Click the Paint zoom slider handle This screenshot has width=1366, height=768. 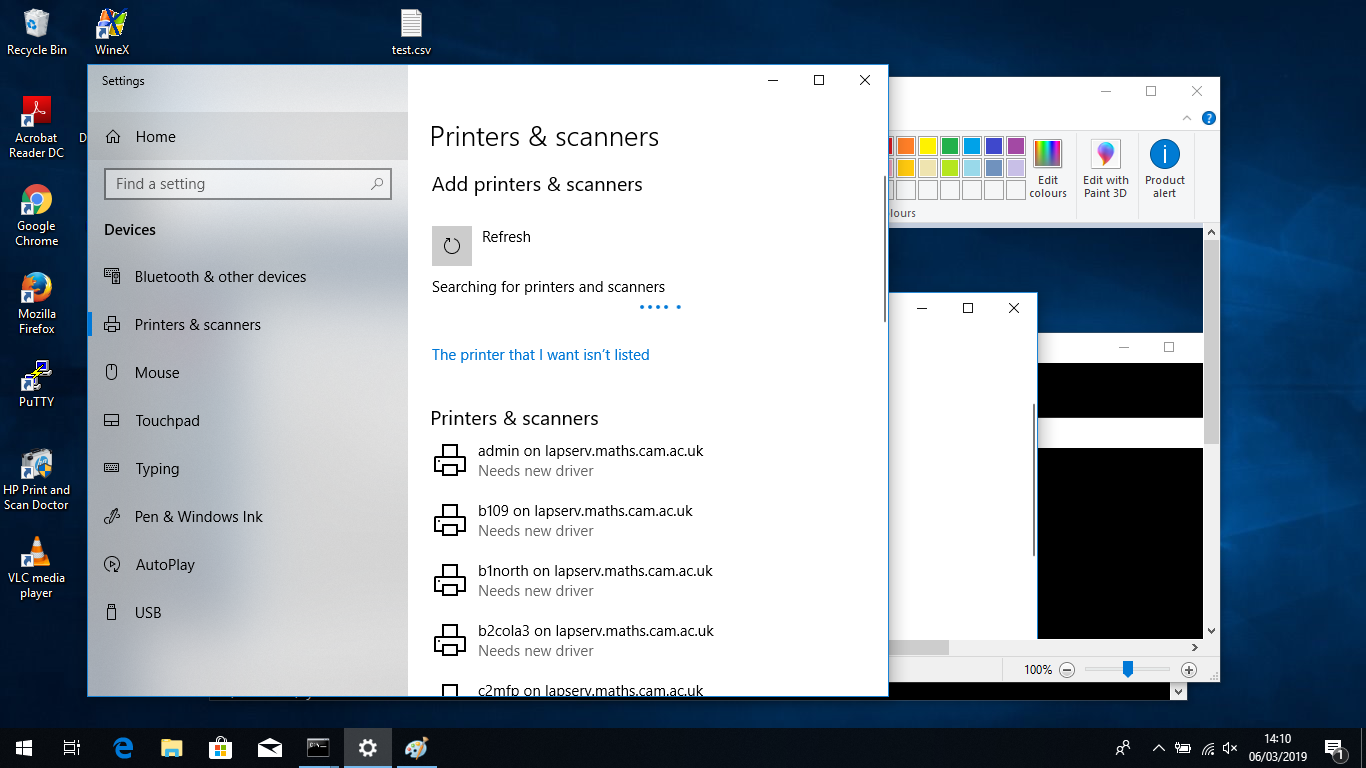(x=1127, y=670)
